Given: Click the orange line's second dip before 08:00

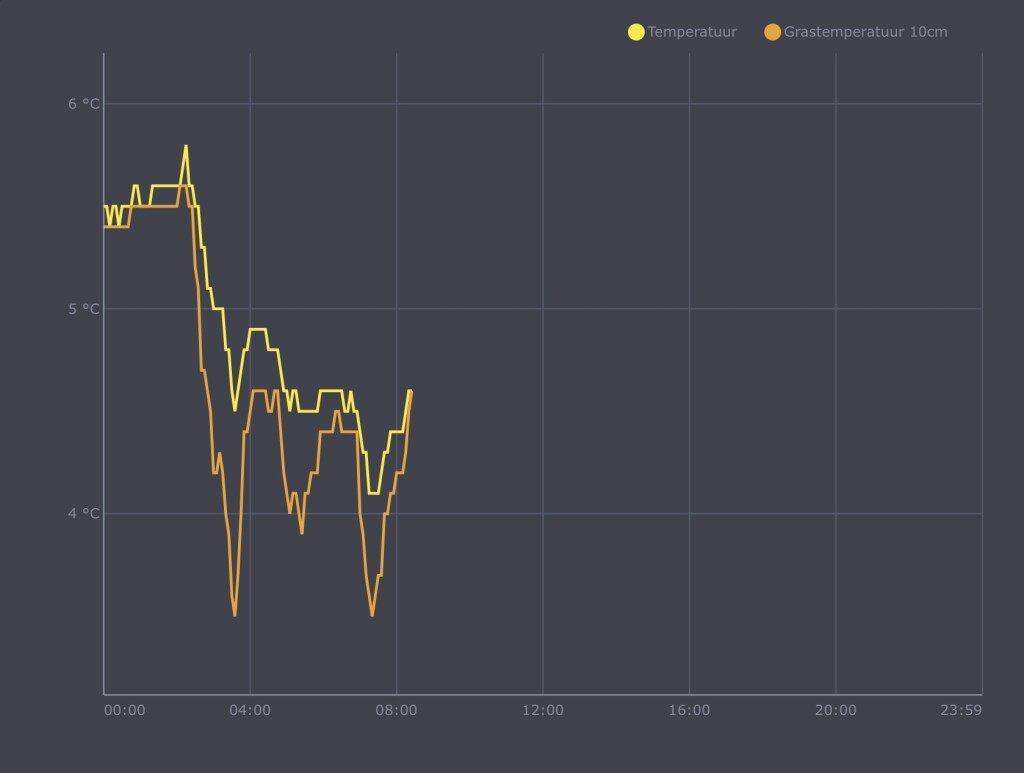Looking at the screenshot, I should (x=372, y=614).
